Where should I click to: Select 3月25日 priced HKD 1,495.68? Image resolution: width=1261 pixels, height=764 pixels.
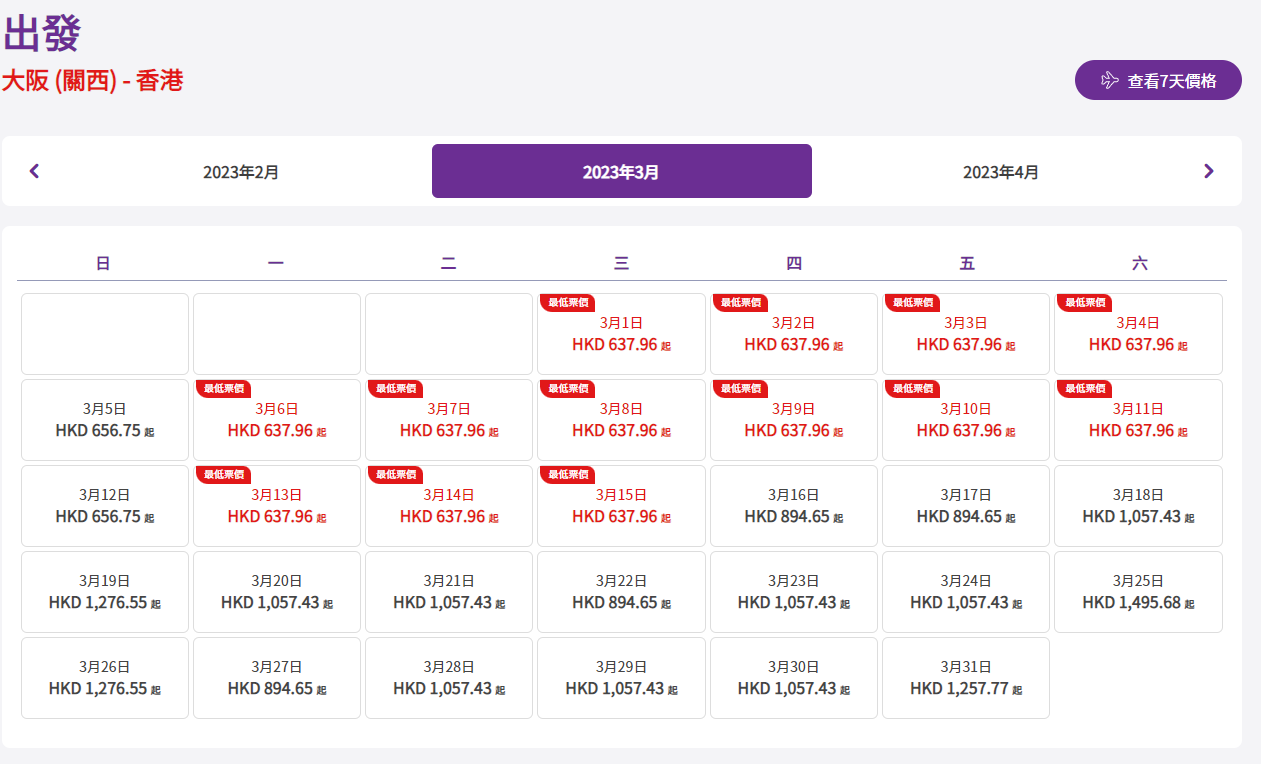[x=1138, y=592]
